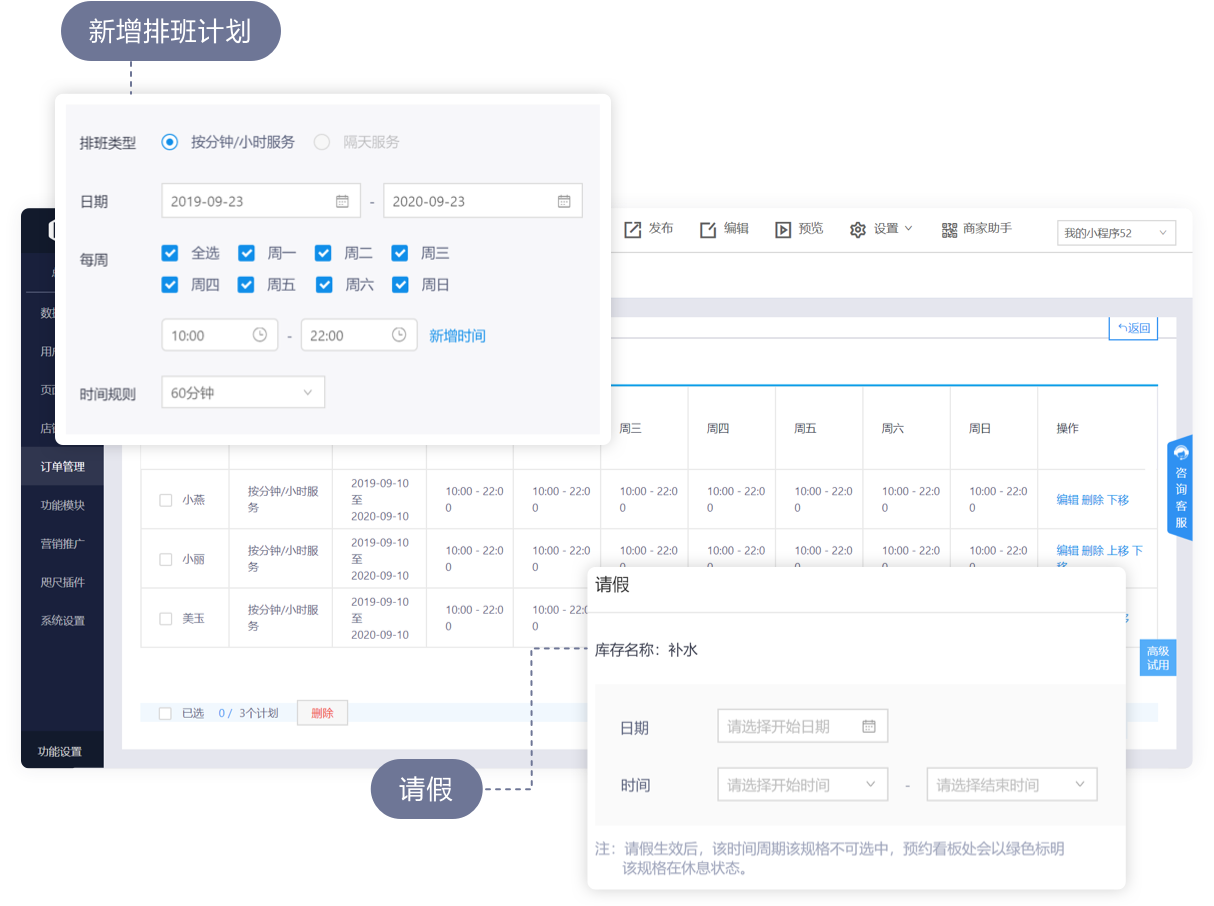
Task: Click the 发布 publish icon
Action: (x=633, y=230)
